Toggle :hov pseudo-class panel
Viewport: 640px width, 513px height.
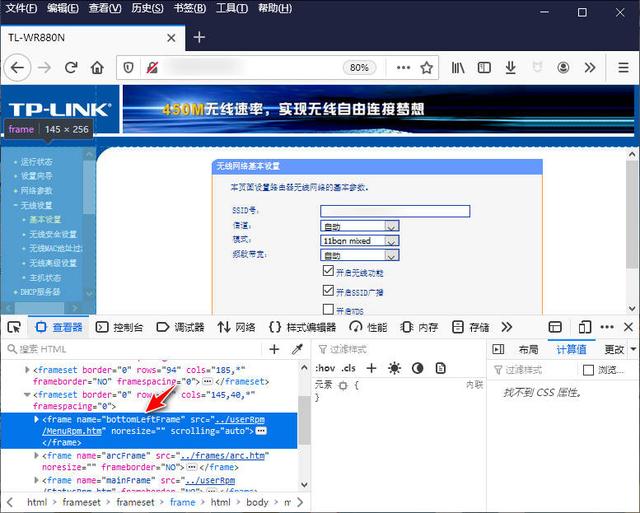point(325,369)
